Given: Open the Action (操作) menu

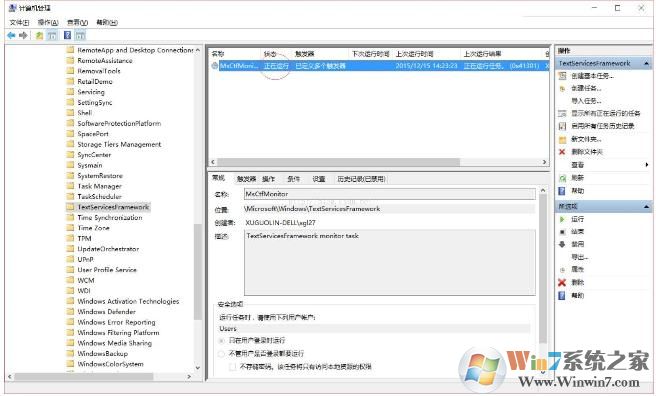Looking at the screenshot, I should 48,22.
